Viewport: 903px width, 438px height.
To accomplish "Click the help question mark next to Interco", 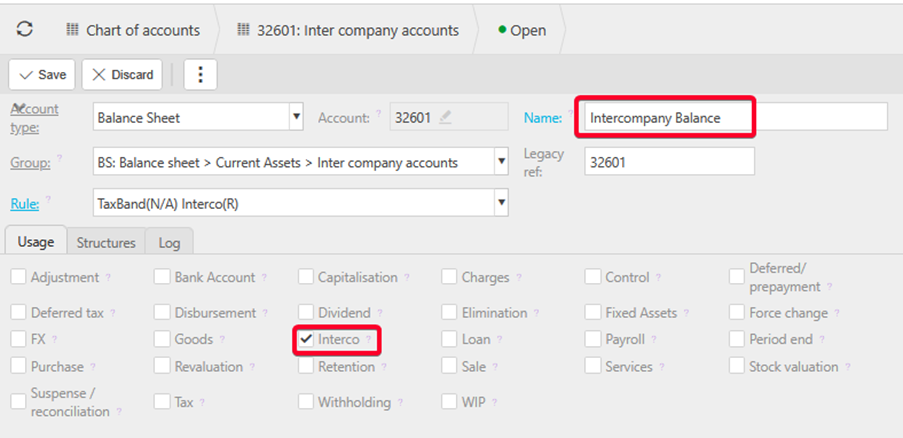I will point(369,338).
